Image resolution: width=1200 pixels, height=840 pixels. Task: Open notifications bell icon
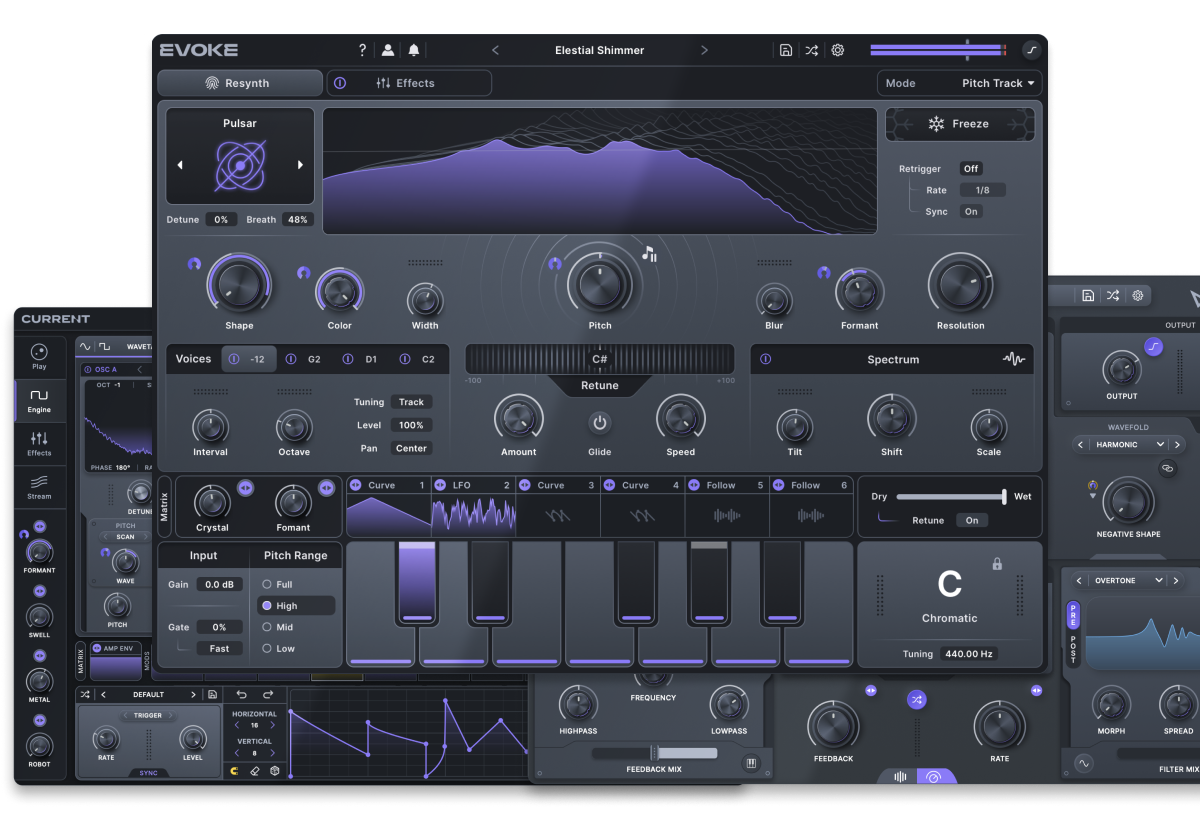click(414, 50)
